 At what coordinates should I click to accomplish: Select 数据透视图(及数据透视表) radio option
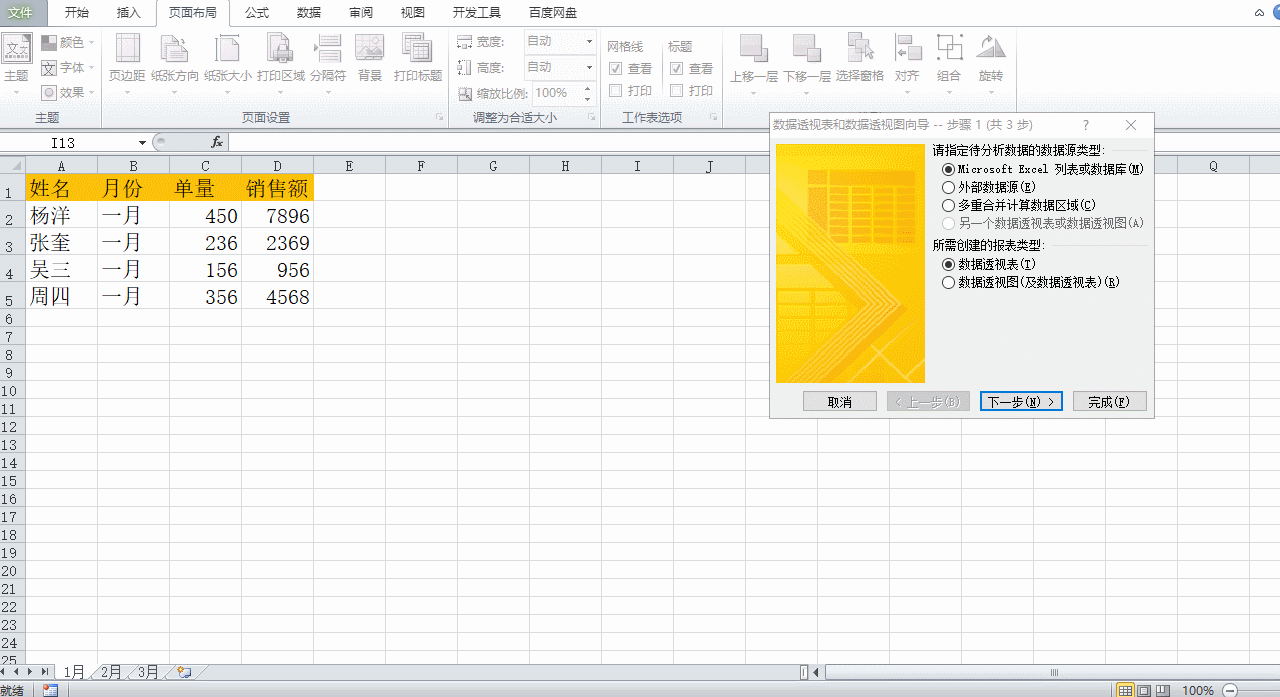click(949, 282)
